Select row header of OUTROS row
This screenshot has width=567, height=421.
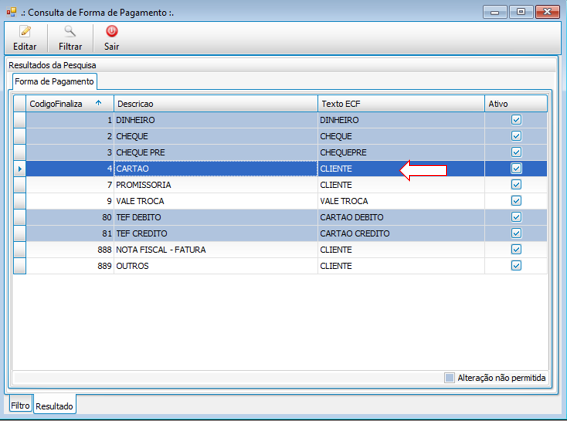(20, 266)
